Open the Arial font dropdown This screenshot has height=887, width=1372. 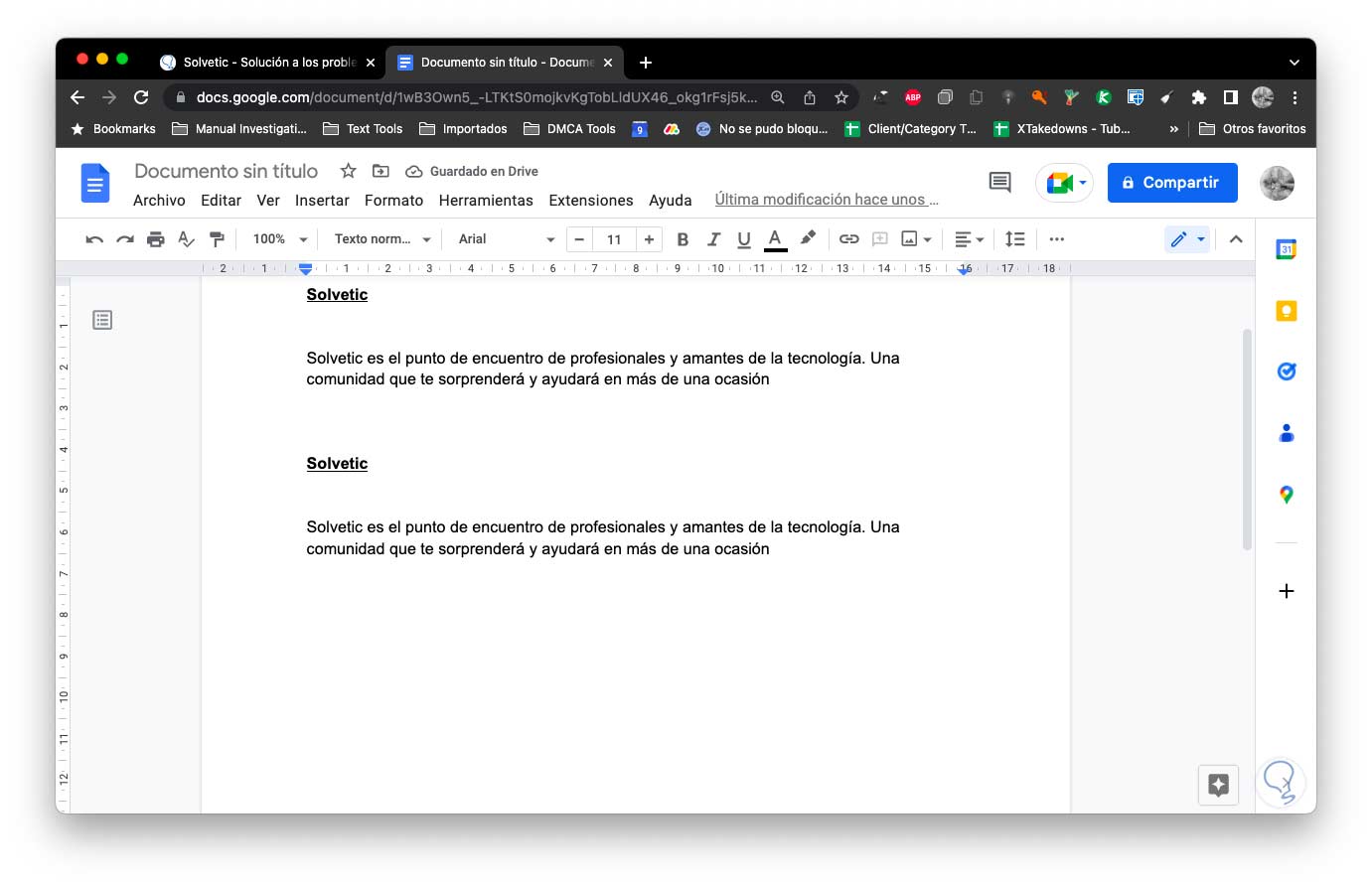click(x=507, y=239)
